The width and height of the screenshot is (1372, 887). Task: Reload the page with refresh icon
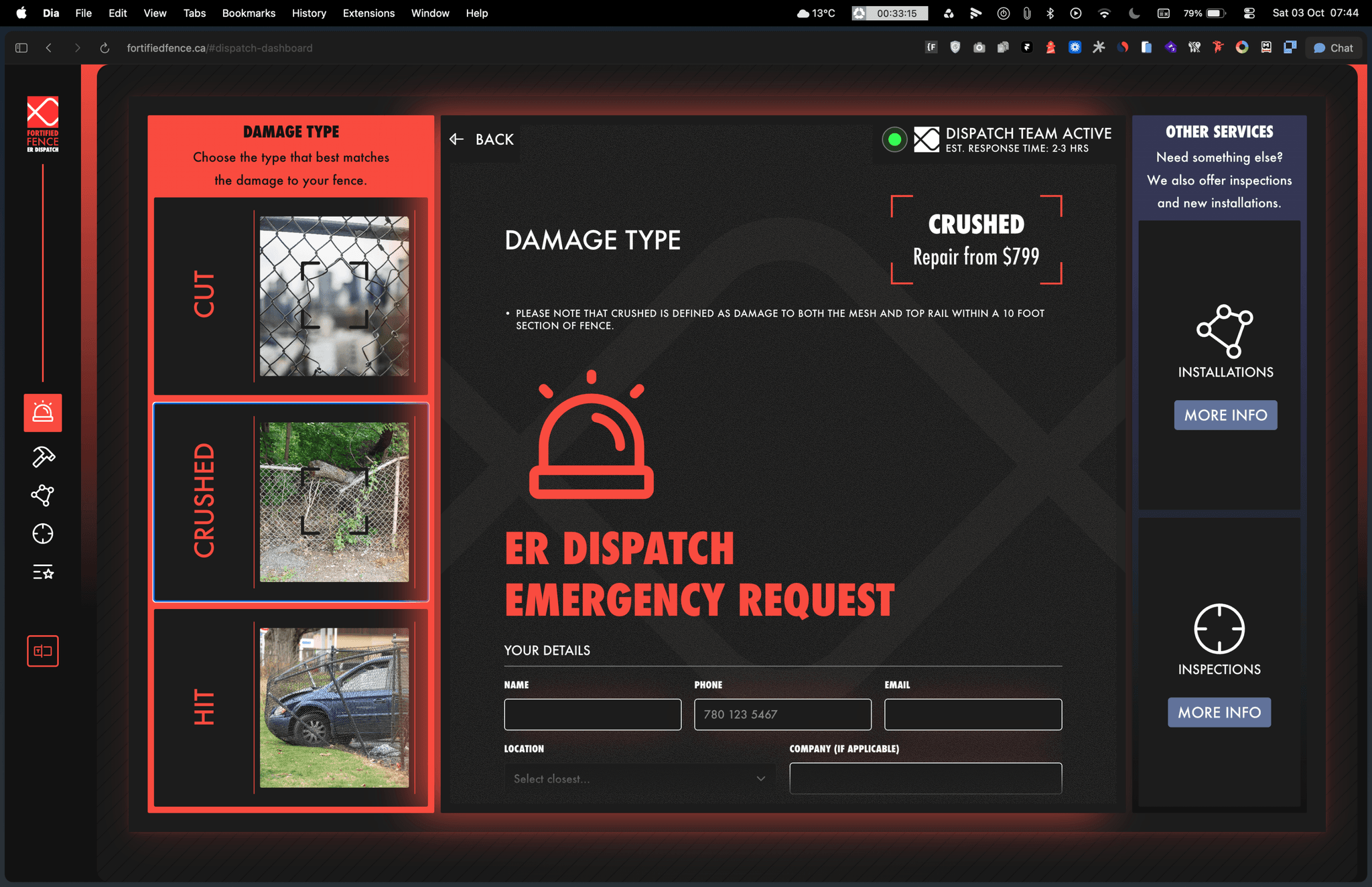(x=105, y=48)
